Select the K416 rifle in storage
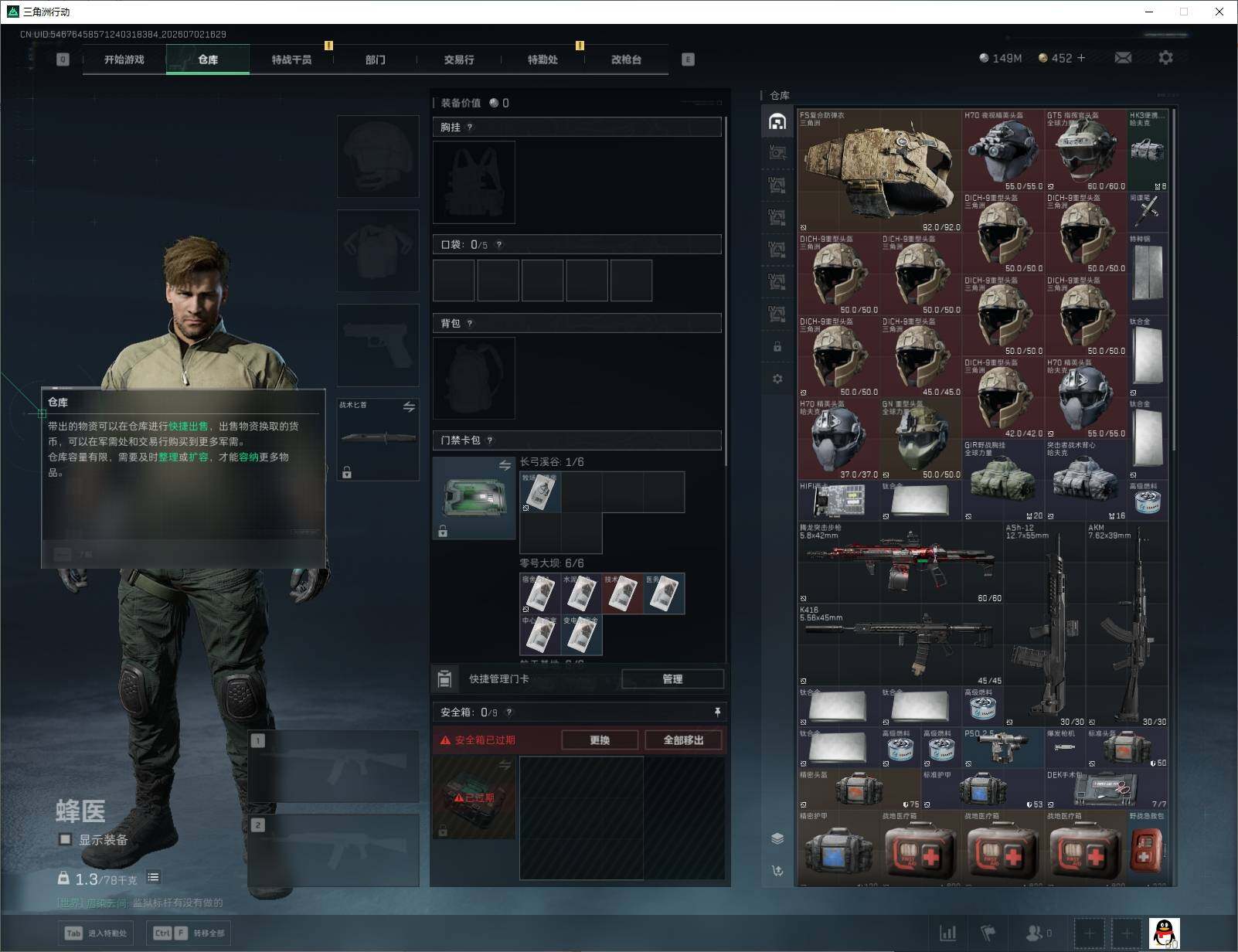 coord(900,645)
